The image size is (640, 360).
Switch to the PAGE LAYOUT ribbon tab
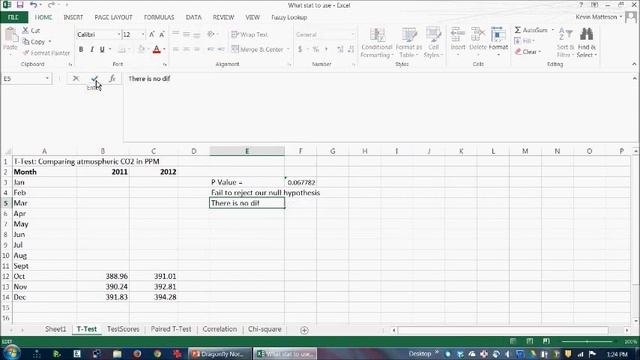[x=113, y=18]
